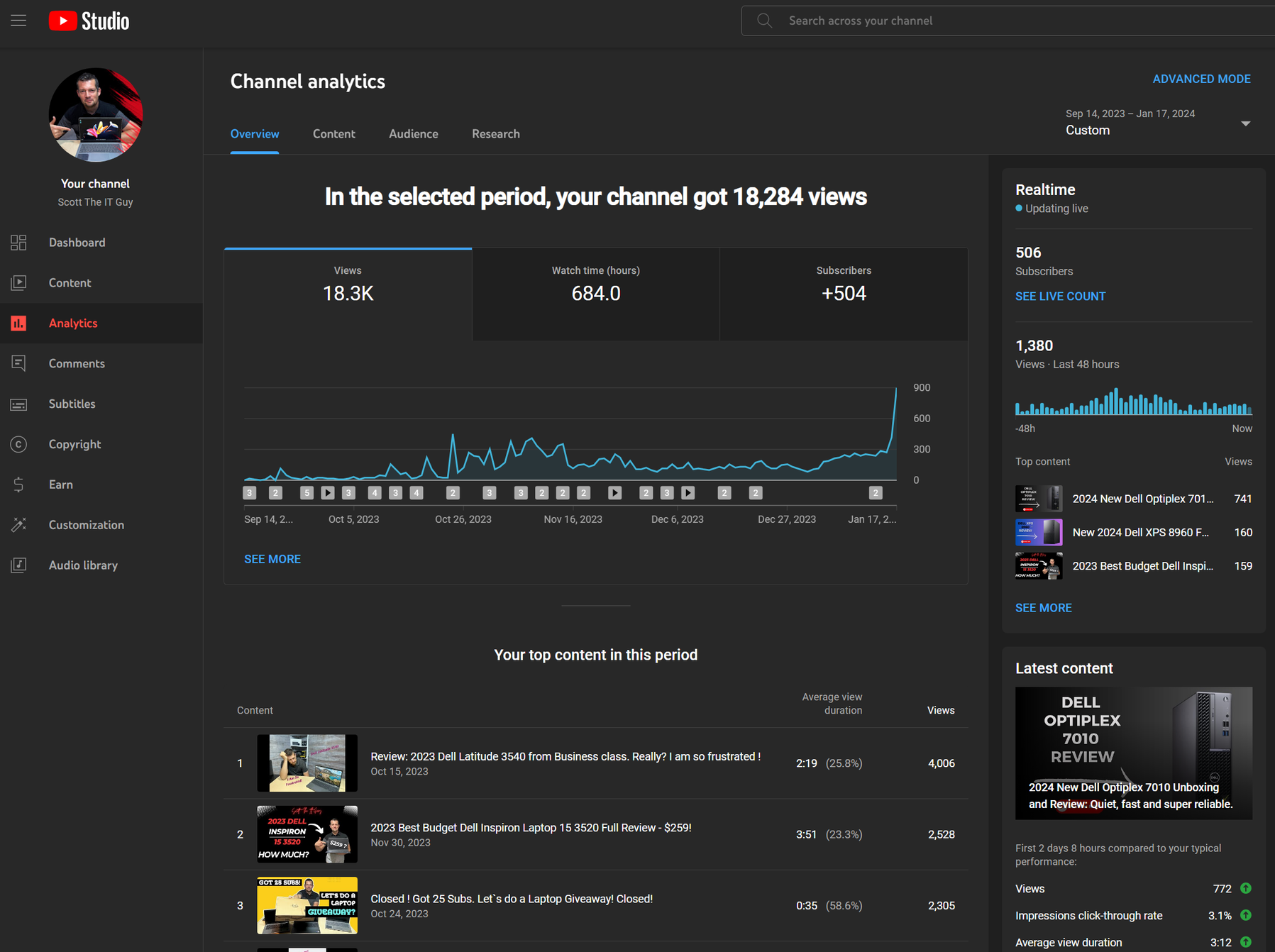Click 'New 2024 Dell XPS 8960 F...' title
The image size is (1275, 952).
click(x=1141, y=532)
